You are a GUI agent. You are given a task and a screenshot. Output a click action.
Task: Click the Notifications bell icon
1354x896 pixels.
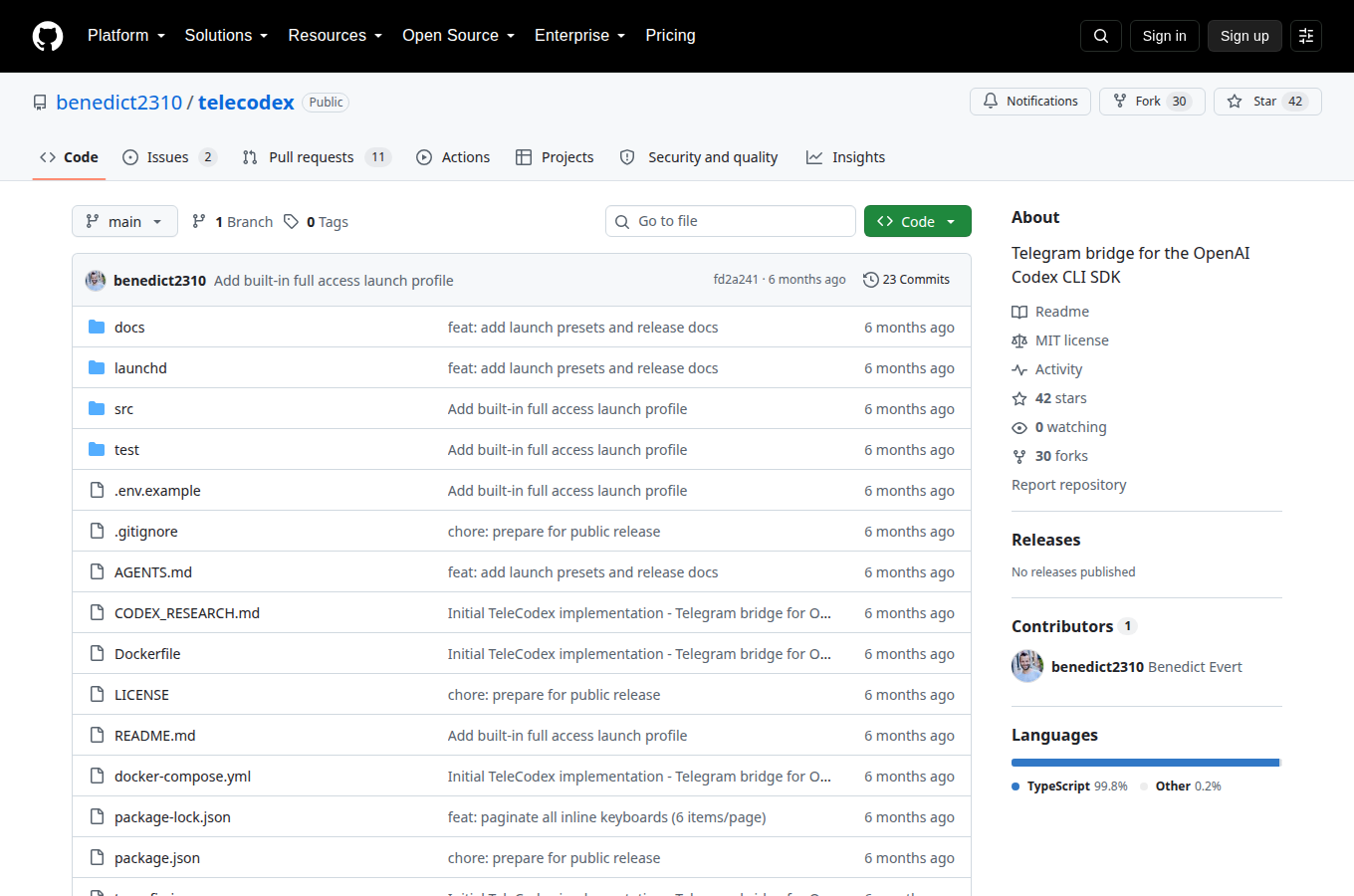pyautogui.click(x=991, y=102)
